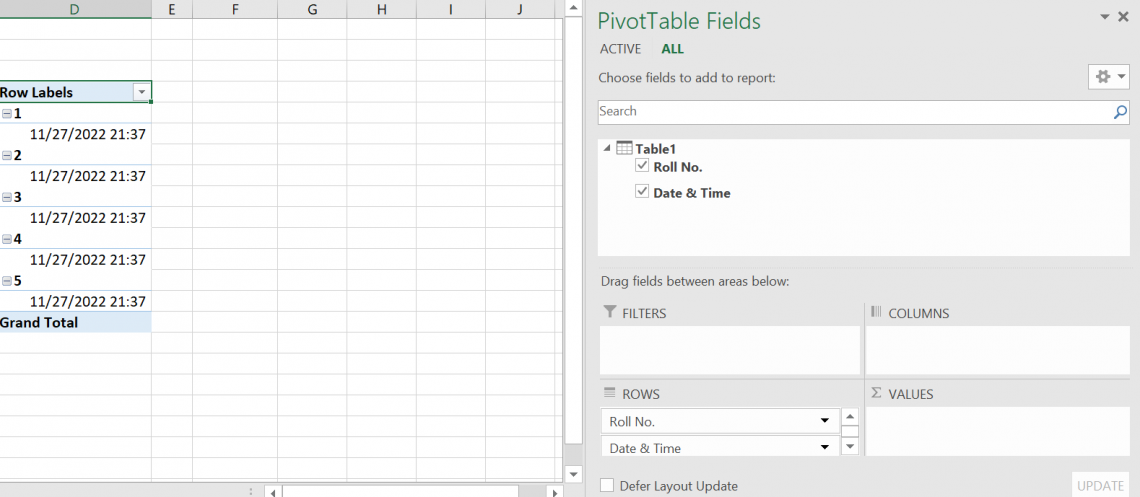This screenshot has width=1140, height=497.
Task: Click the Table1 table icon
Action: pos(624,149)
